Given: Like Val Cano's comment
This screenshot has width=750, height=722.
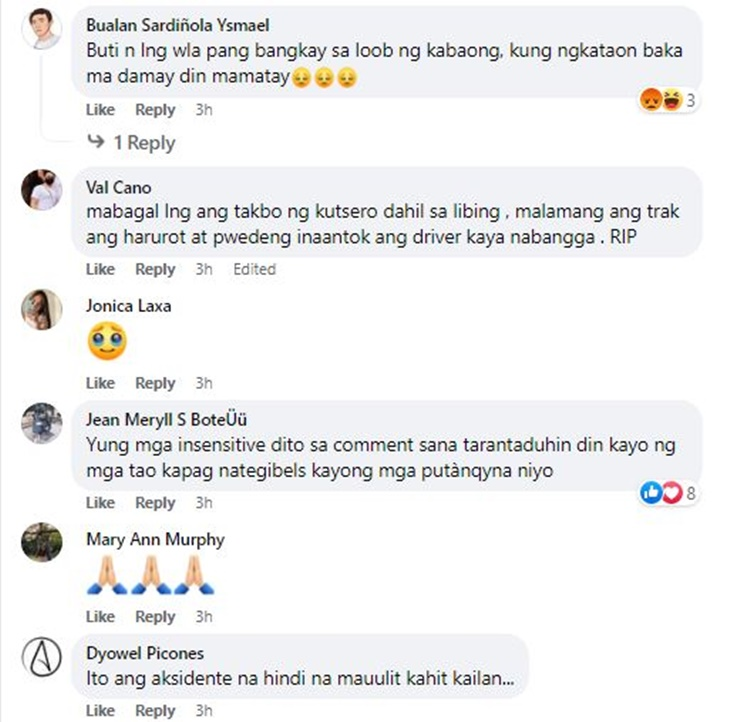Looking at the screenshot, I should click(x=100, y=269).
